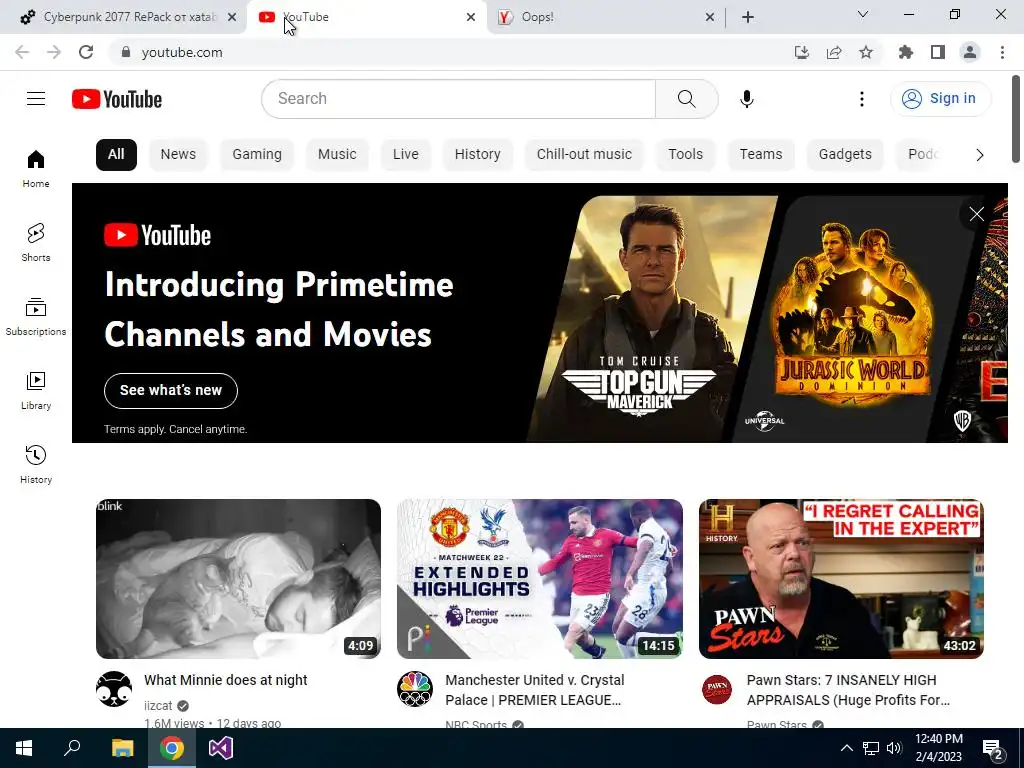
Task: Select the Live filter chip
Action: click(x=406, y=155)
